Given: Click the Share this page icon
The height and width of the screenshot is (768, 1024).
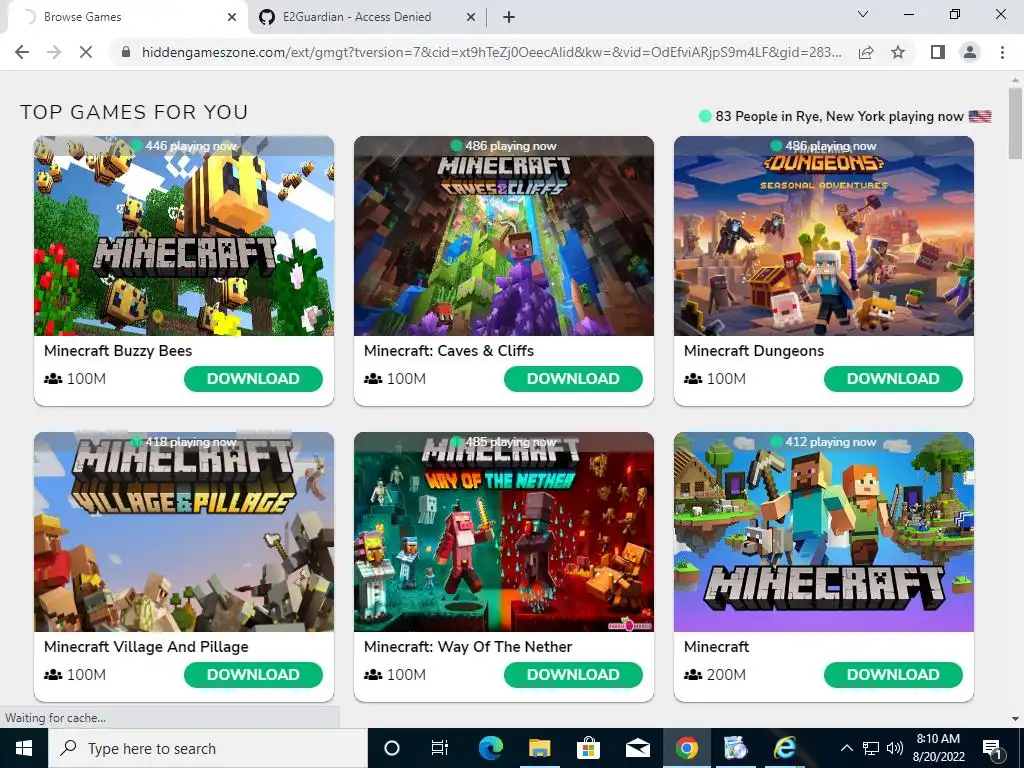Looking at the screenshot, I should 866,52.
